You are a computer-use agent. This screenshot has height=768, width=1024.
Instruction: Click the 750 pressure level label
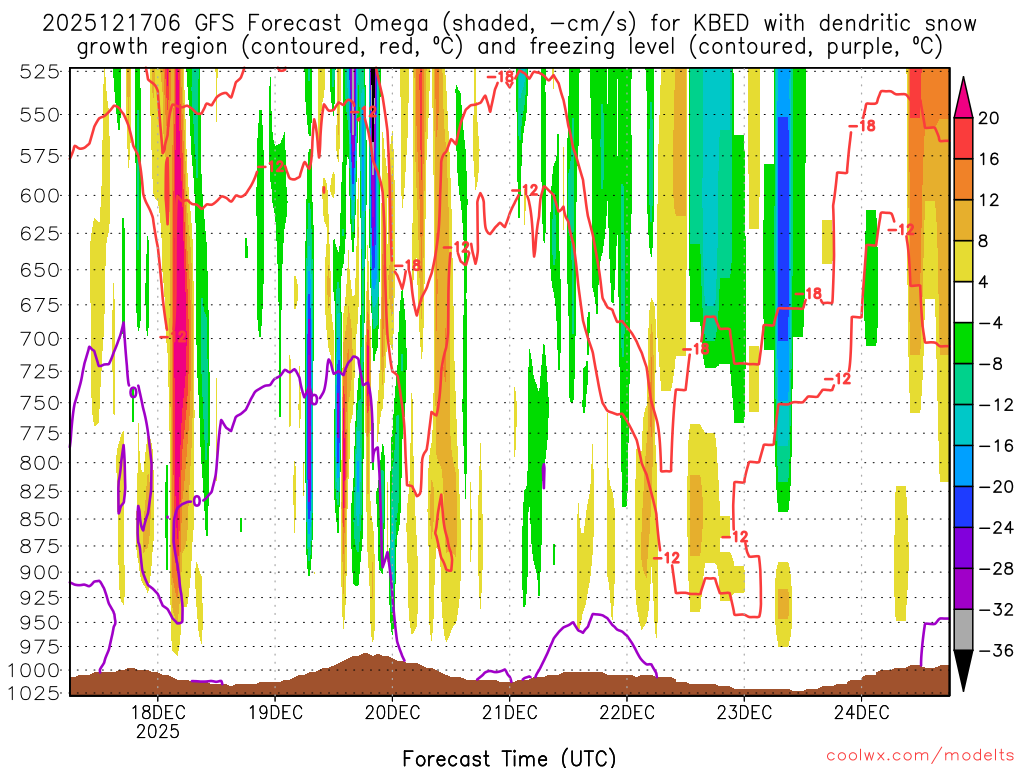coord(40,403)
